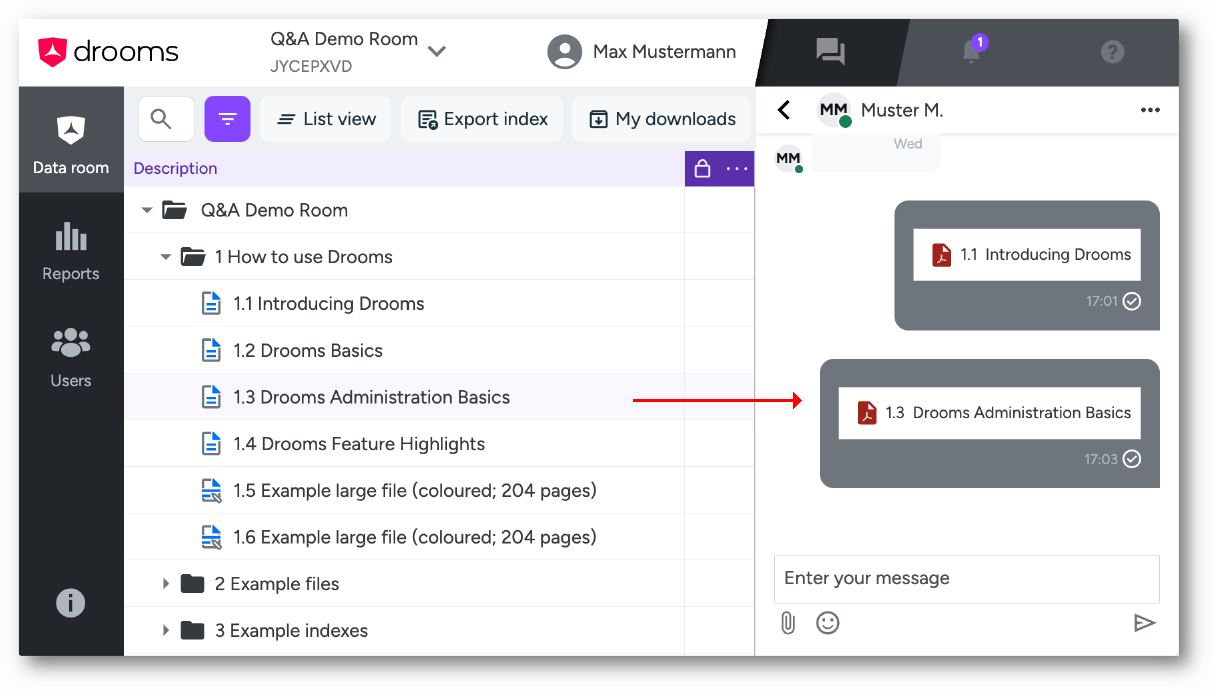Open the notifications bell
This screenshot has height=695, width=1215.
point(972,52)
